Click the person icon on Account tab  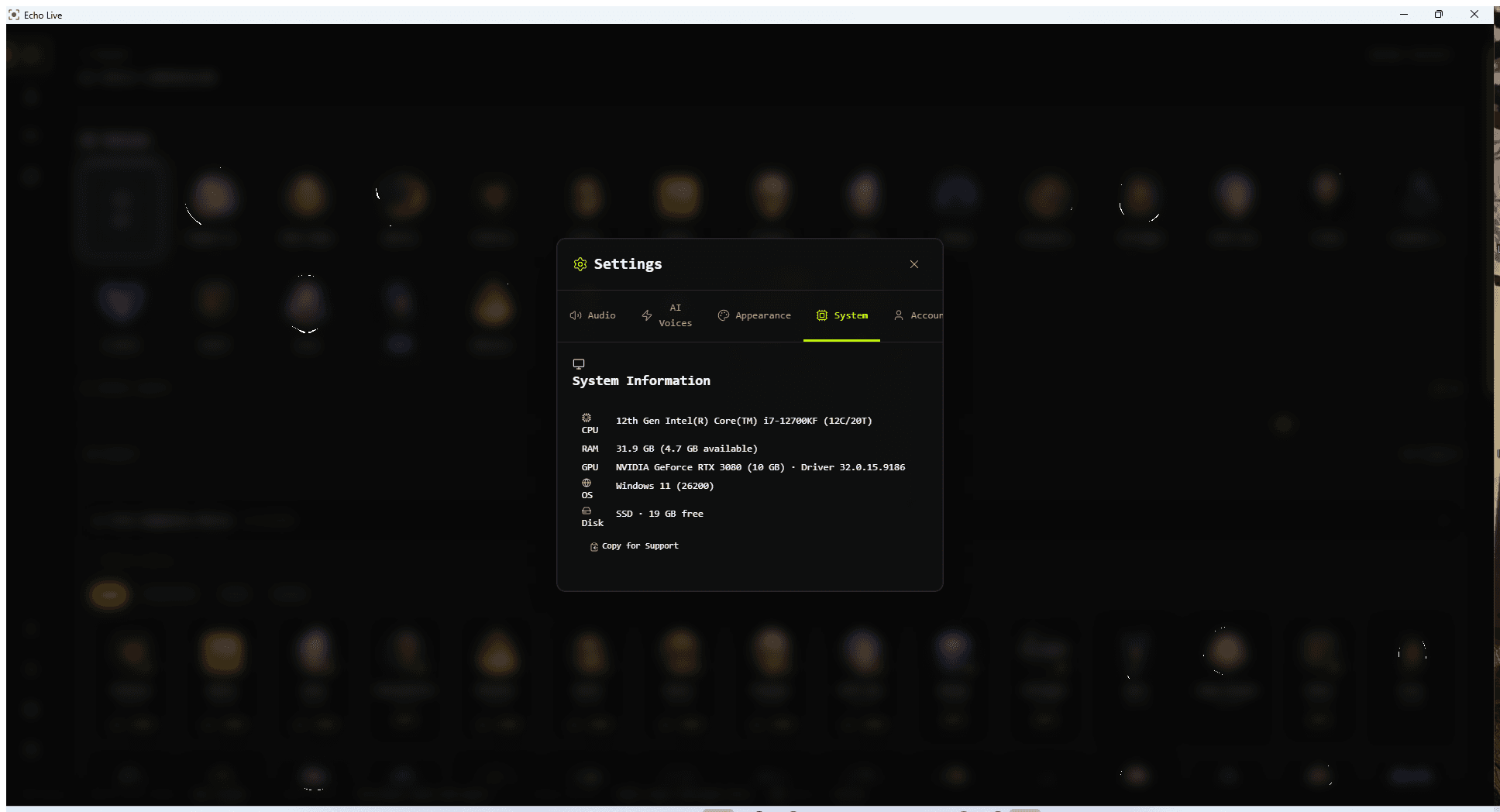899,315
